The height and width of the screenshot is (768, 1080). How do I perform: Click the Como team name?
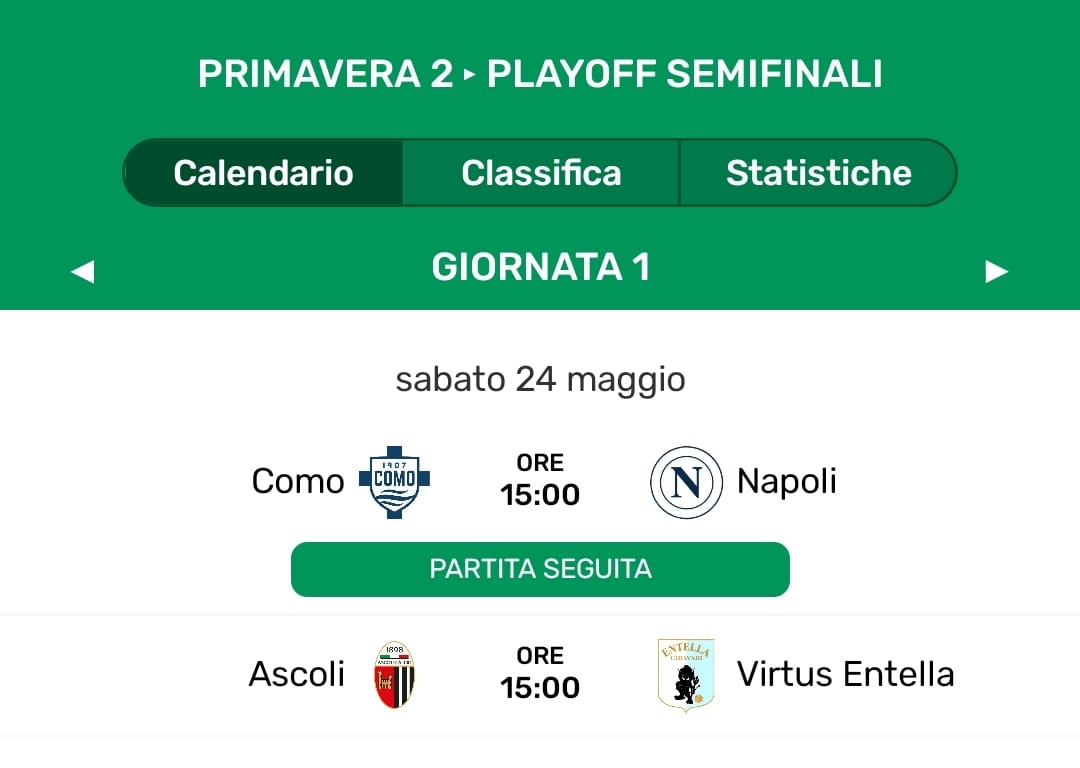[x=298, y=482]
